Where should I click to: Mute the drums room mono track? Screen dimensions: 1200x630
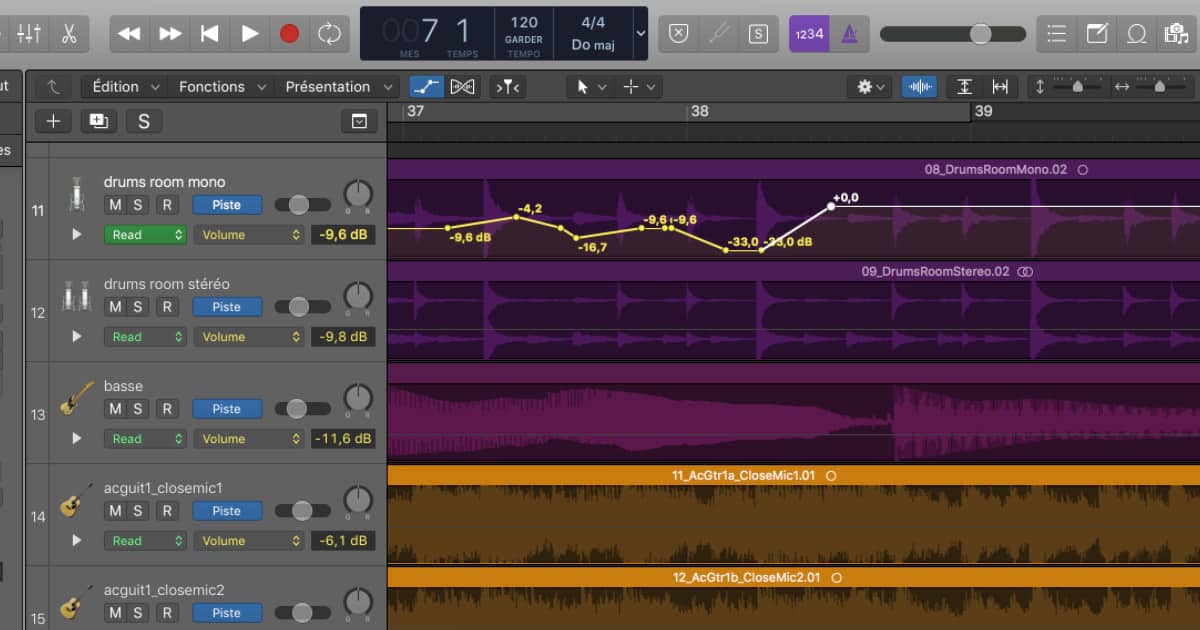115,205
